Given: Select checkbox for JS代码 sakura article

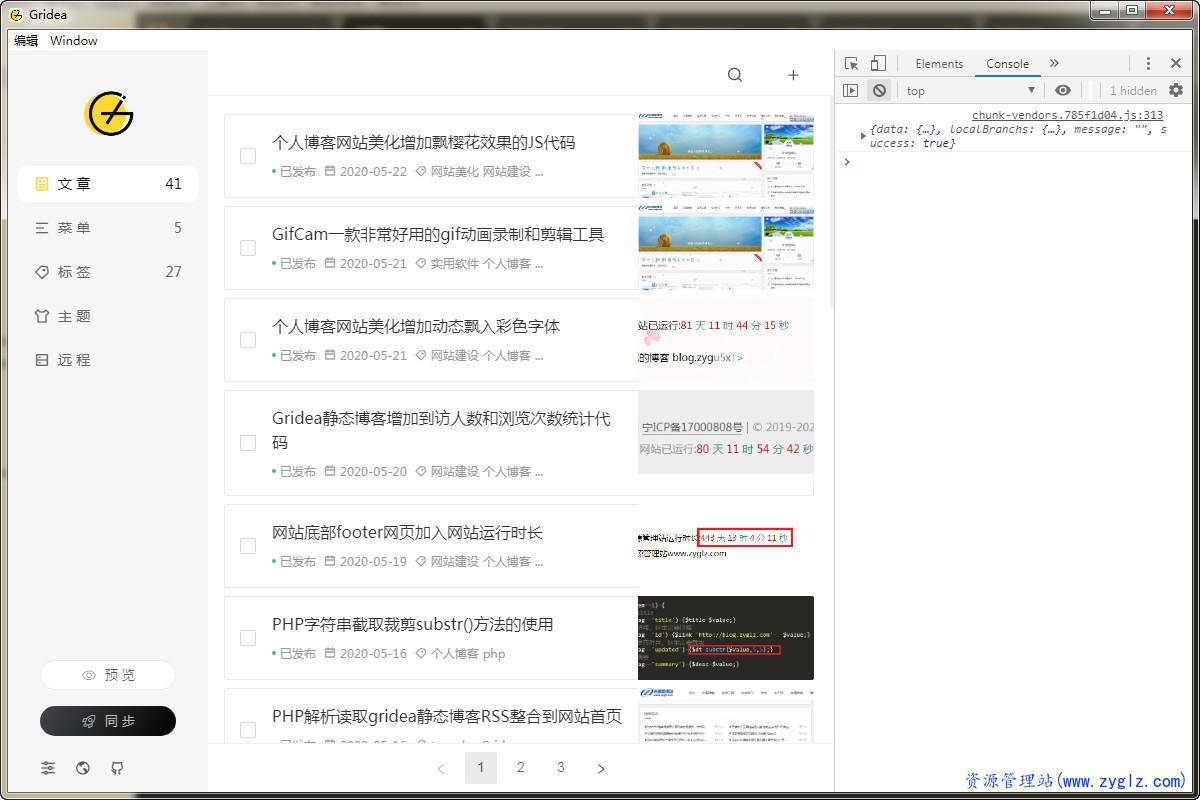Looking at the screenshot, I should click(248, 156).
